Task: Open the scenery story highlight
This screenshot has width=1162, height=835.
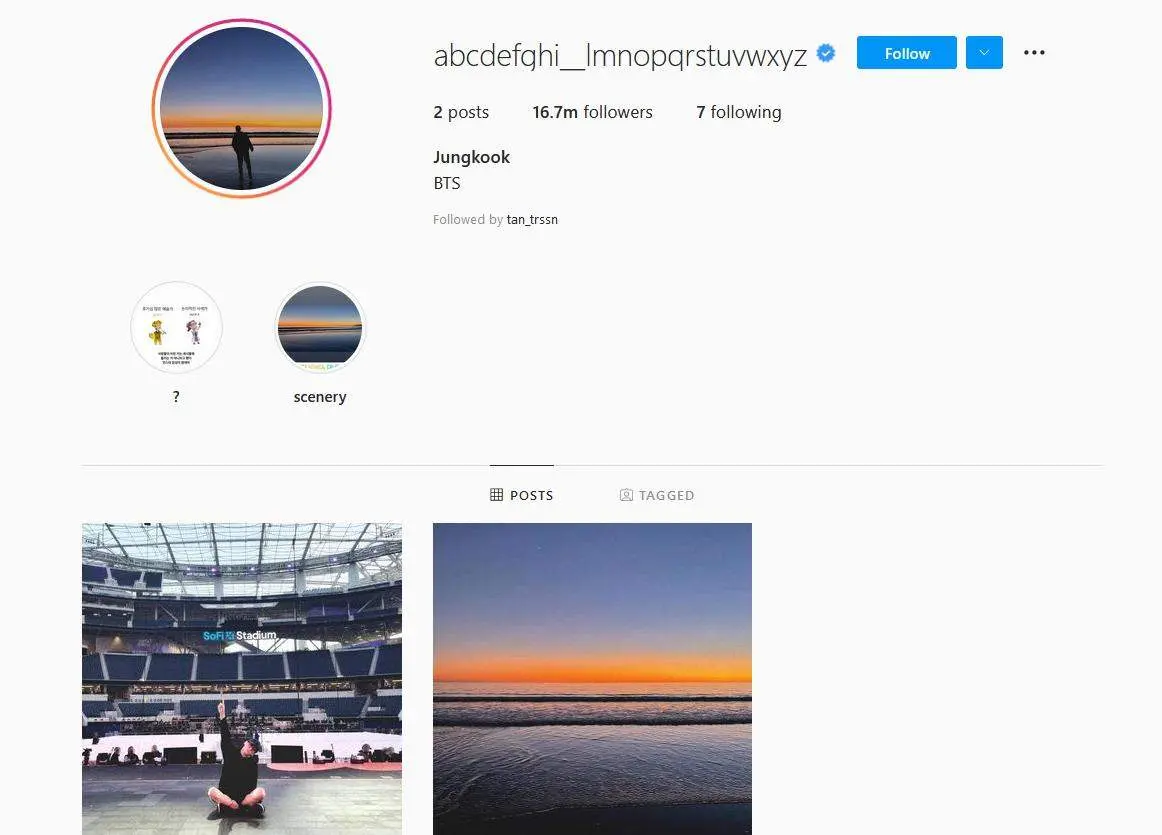Action: [320, 327]
